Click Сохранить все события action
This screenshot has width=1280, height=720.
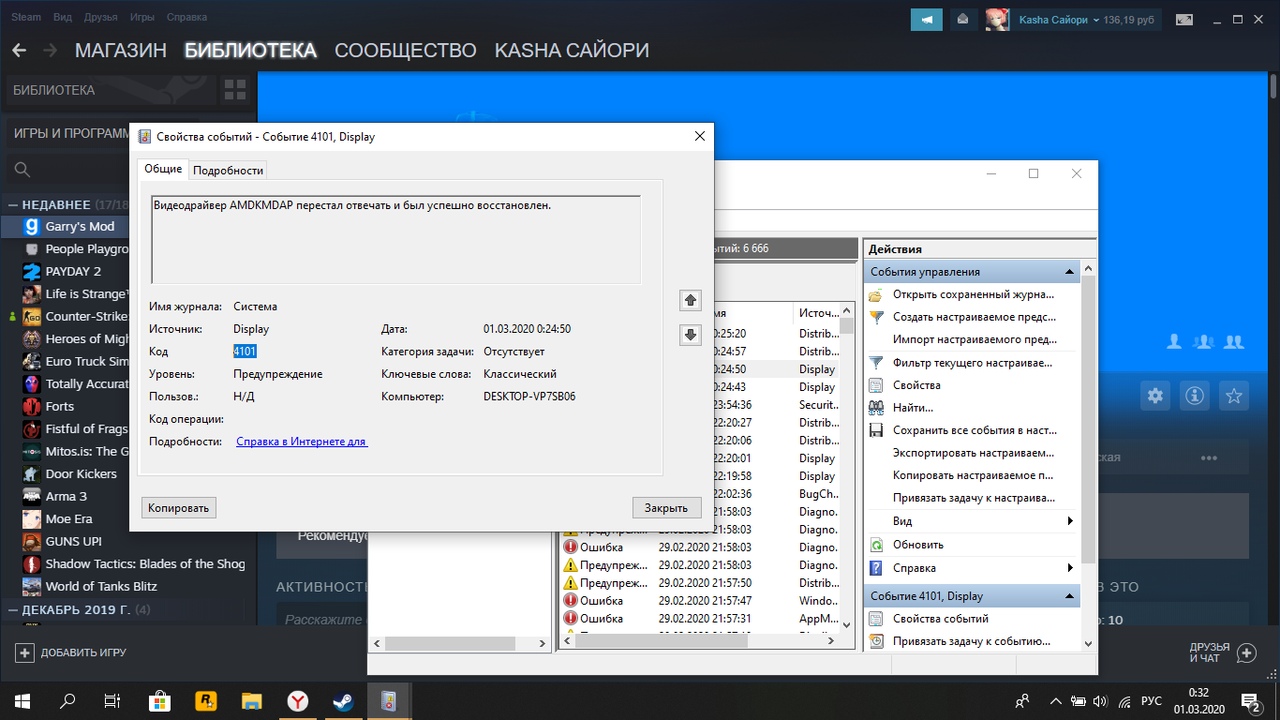[x=973, y=430]
